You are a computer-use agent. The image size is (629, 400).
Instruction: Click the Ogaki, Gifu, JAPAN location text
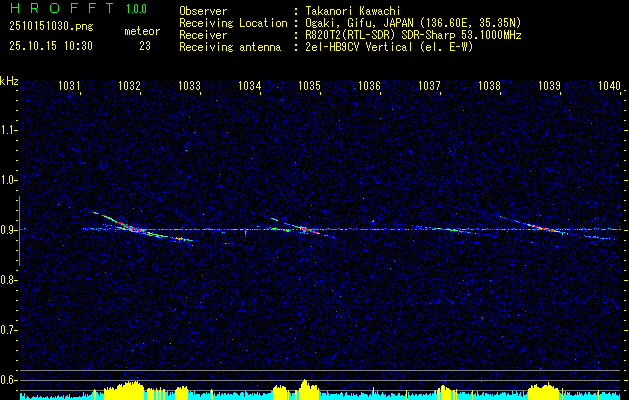(413, 23)
